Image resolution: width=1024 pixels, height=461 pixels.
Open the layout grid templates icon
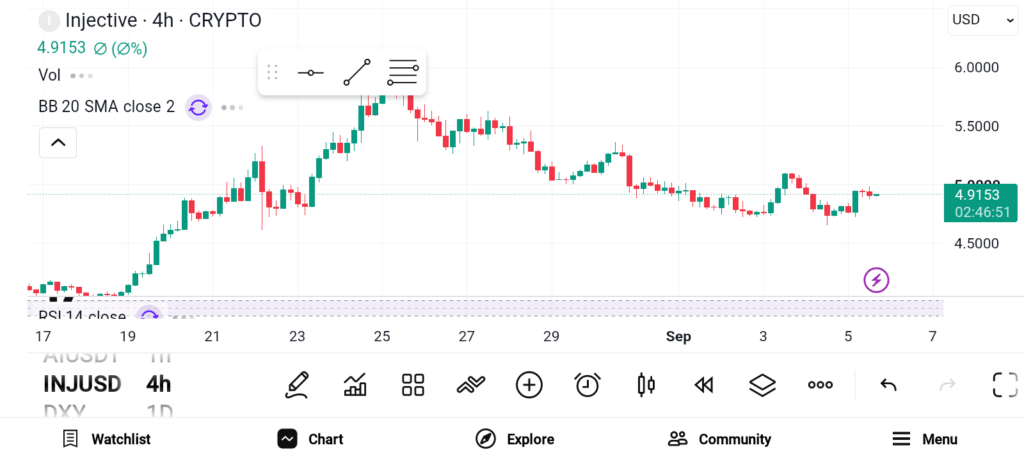click(x=413, y=385)
